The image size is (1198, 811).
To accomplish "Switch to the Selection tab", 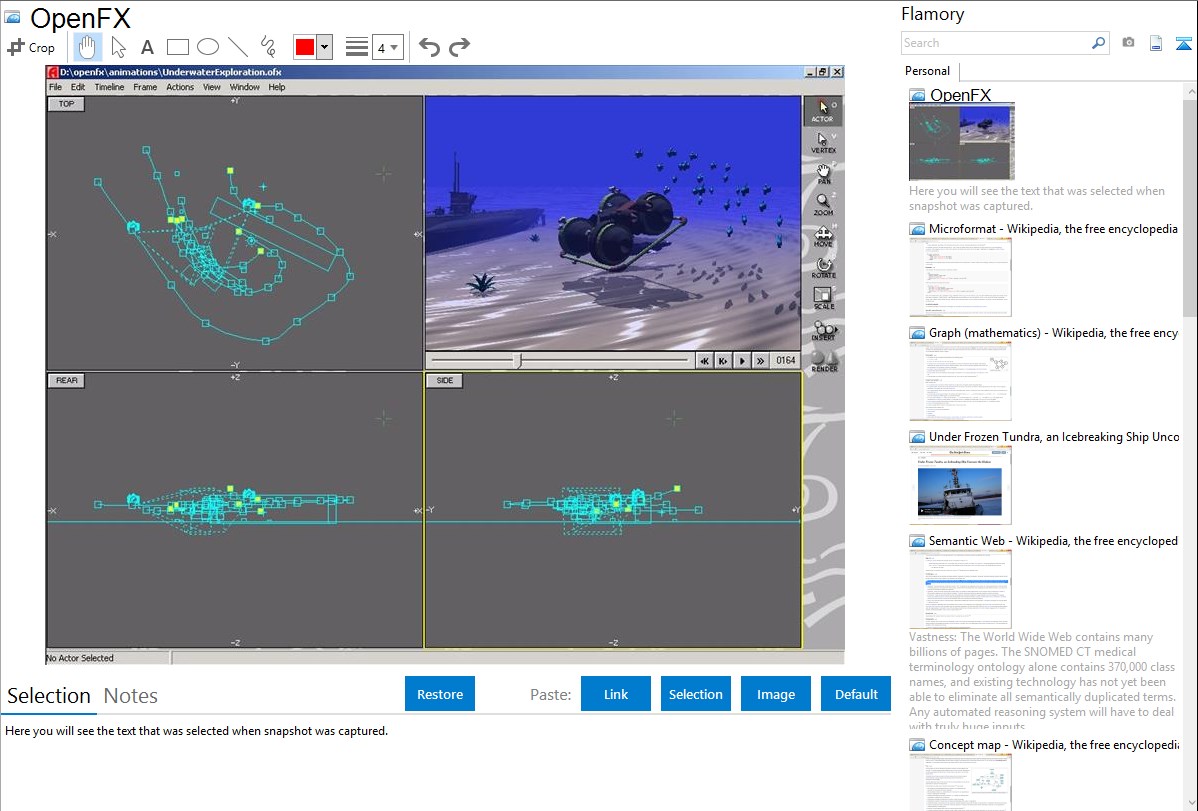I will [49, 696].
